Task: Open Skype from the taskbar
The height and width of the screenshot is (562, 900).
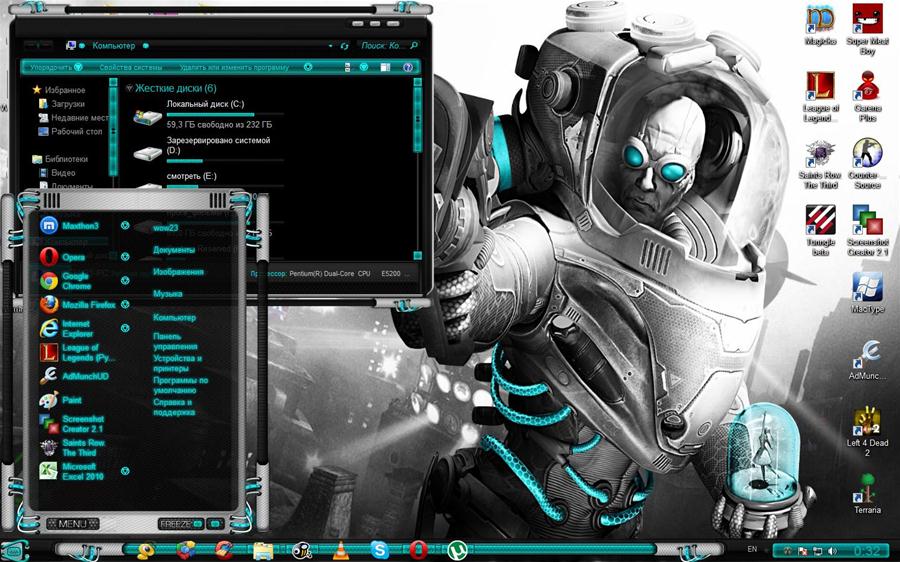Action: point(379,550)
